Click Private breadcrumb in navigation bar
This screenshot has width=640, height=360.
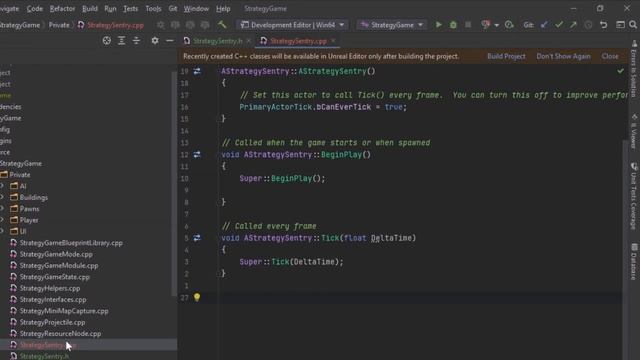tap(59, 25)
